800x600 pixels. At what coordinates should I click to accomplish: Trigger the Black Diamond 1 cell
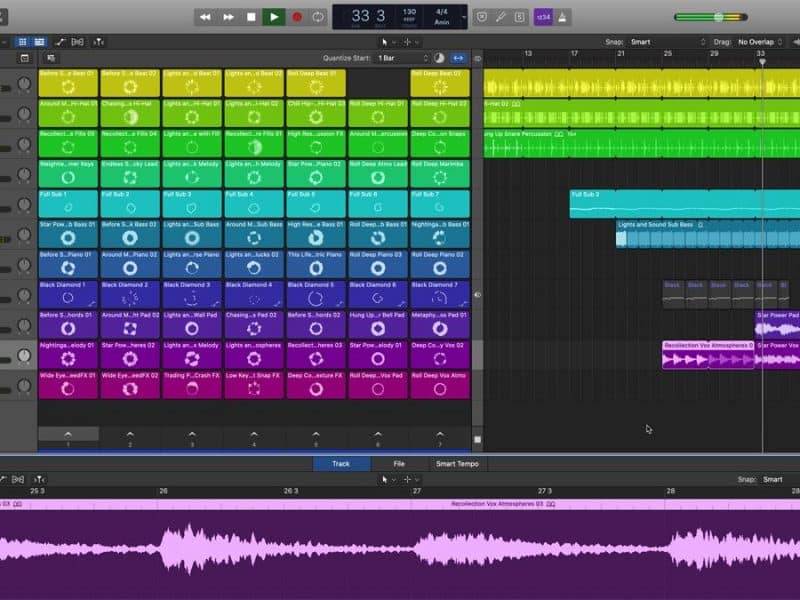(x=68, y=294)
